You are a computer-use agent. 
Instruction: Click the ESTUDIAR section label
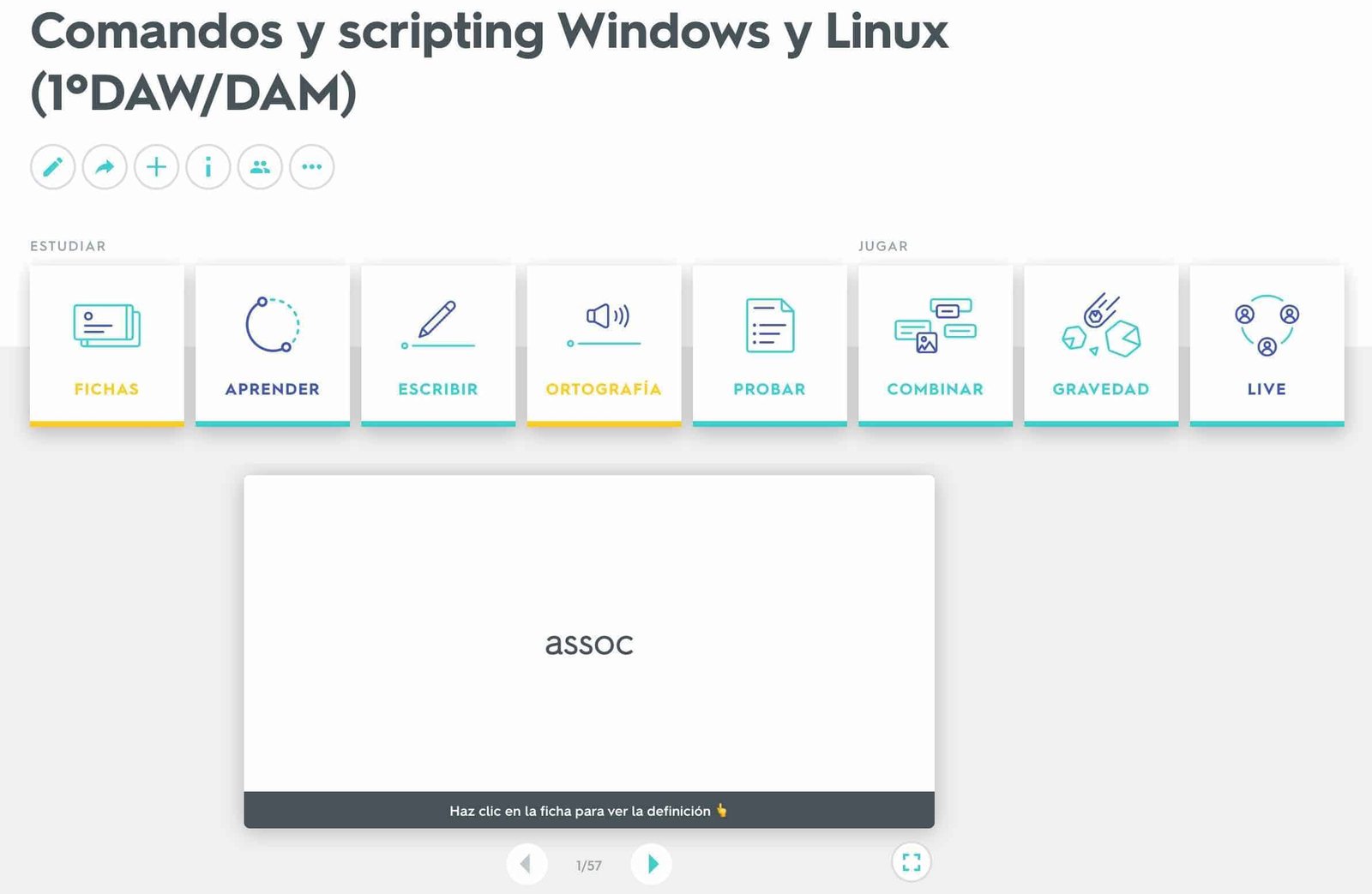[68, 246]
